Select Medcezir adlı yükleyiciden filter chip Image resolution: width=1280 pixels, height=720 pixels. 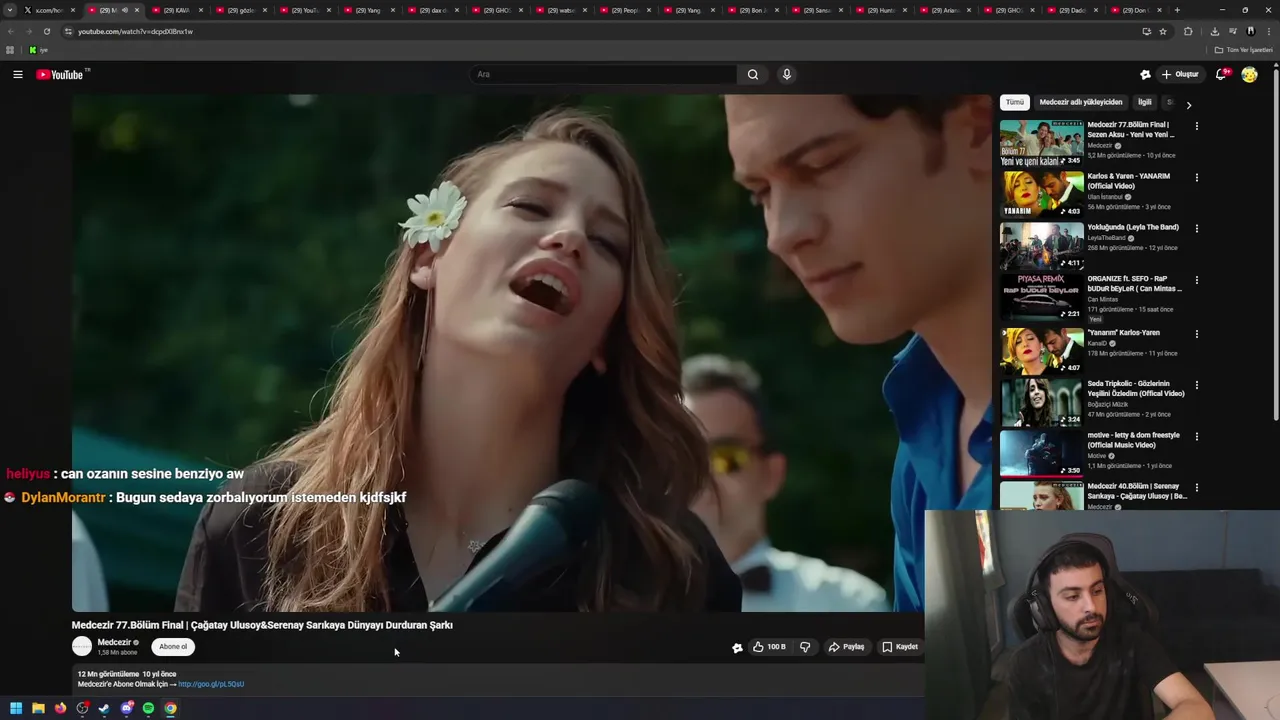[1081, 102]
